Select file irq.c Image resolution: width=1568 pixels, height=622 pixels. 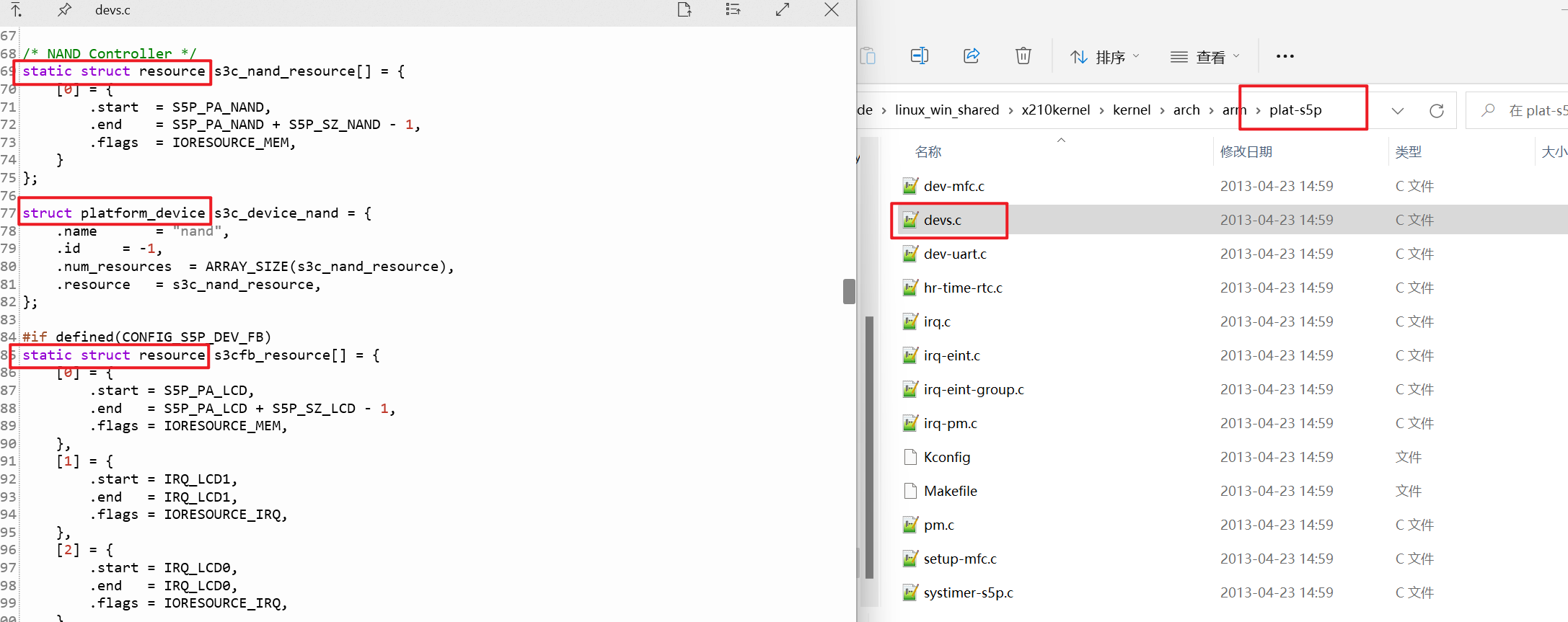tap(937, 321)
